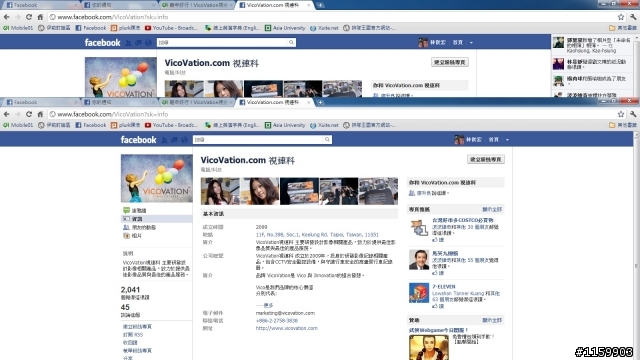Viewport: 640px width, 360px height.
Task: Click the Subscribe RSS link in left sidebar
Action: 133,335
